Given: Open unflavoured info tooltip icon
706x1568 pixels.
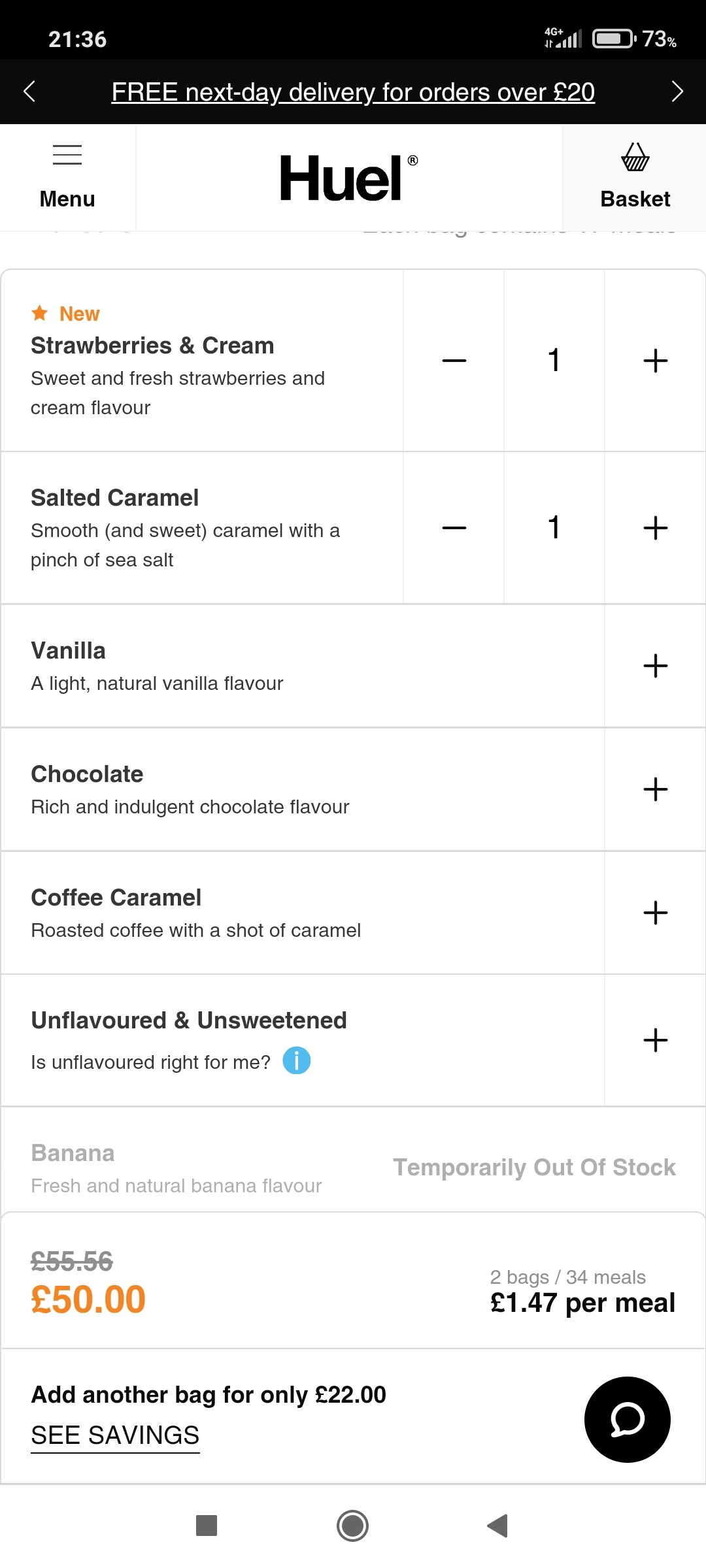Looking at the screenshot, I should pos(296,1061).
